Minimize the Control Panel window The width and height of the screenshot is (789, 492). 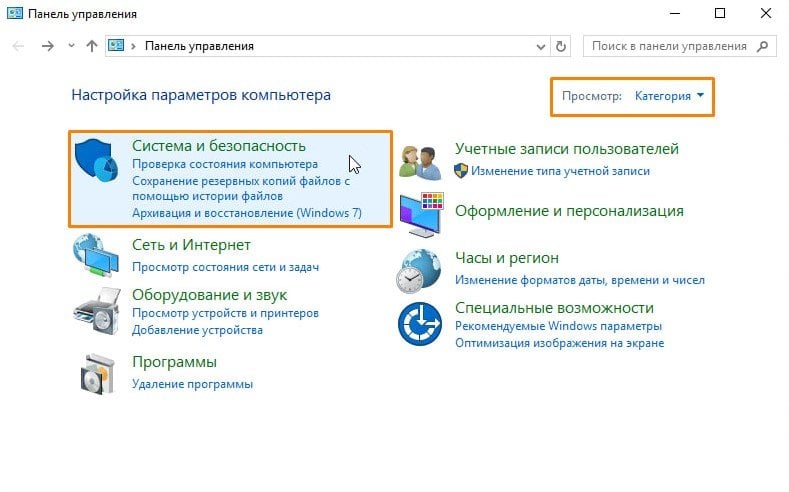pos(675,13)
